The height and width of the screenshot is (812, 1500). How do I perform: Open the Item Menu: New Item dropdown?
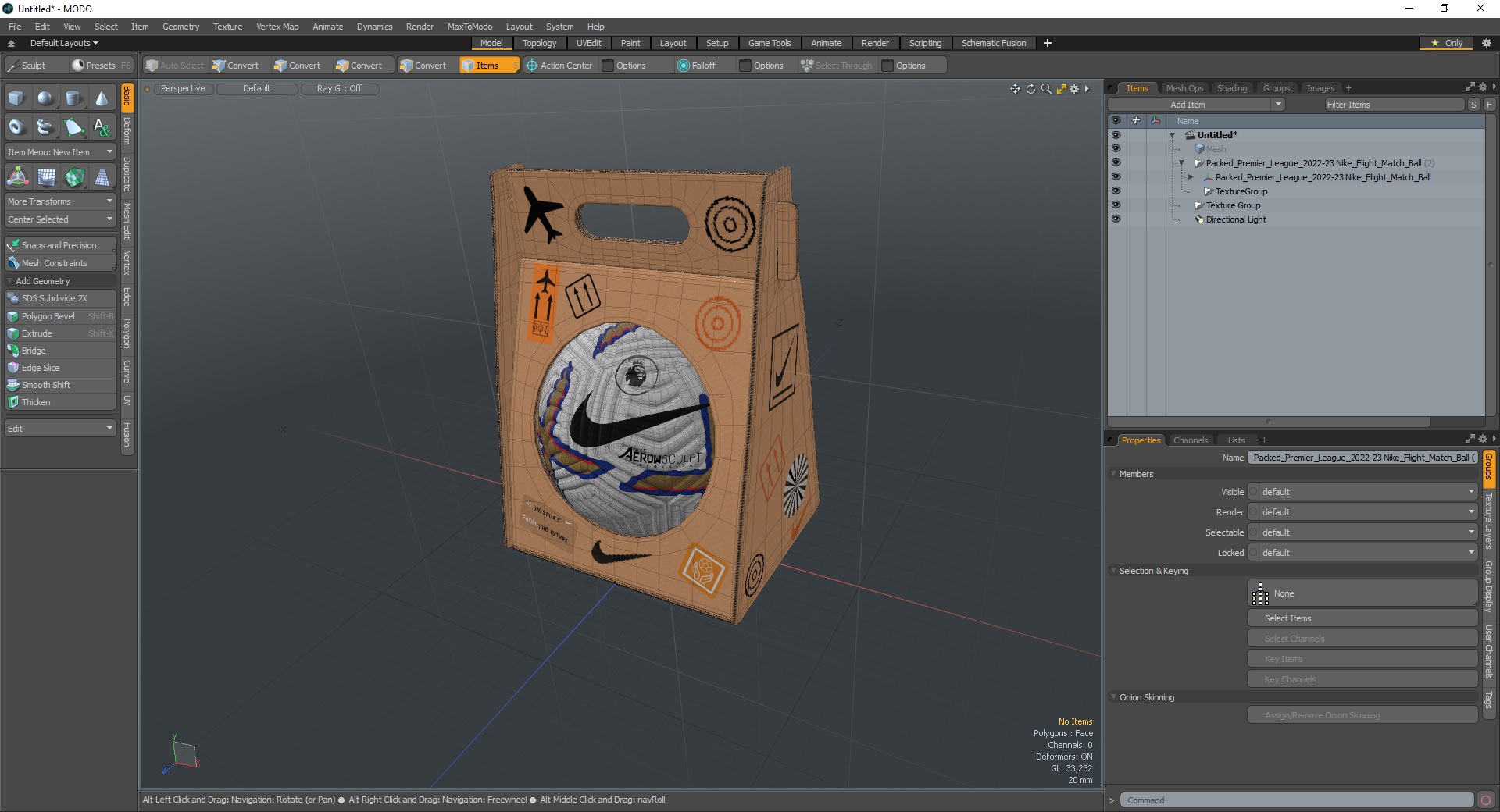60,152
